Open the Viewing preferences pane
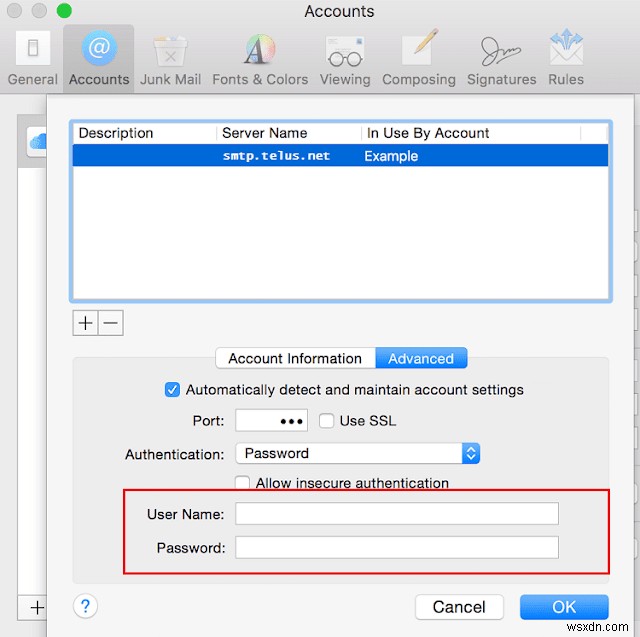The image size is (640, 637). click(x=345, y=58)
